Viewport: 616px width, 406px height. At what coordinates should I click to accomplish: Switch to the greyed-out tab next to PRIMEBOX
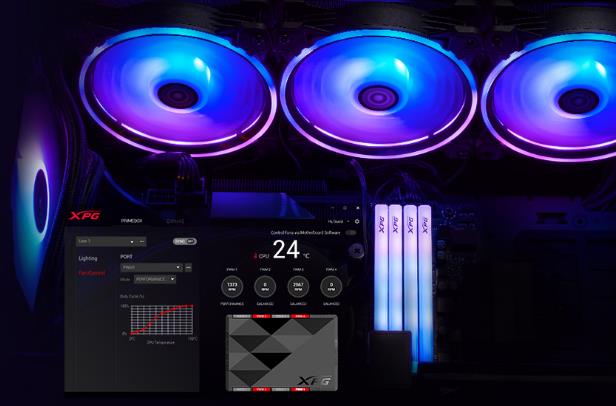175,220
